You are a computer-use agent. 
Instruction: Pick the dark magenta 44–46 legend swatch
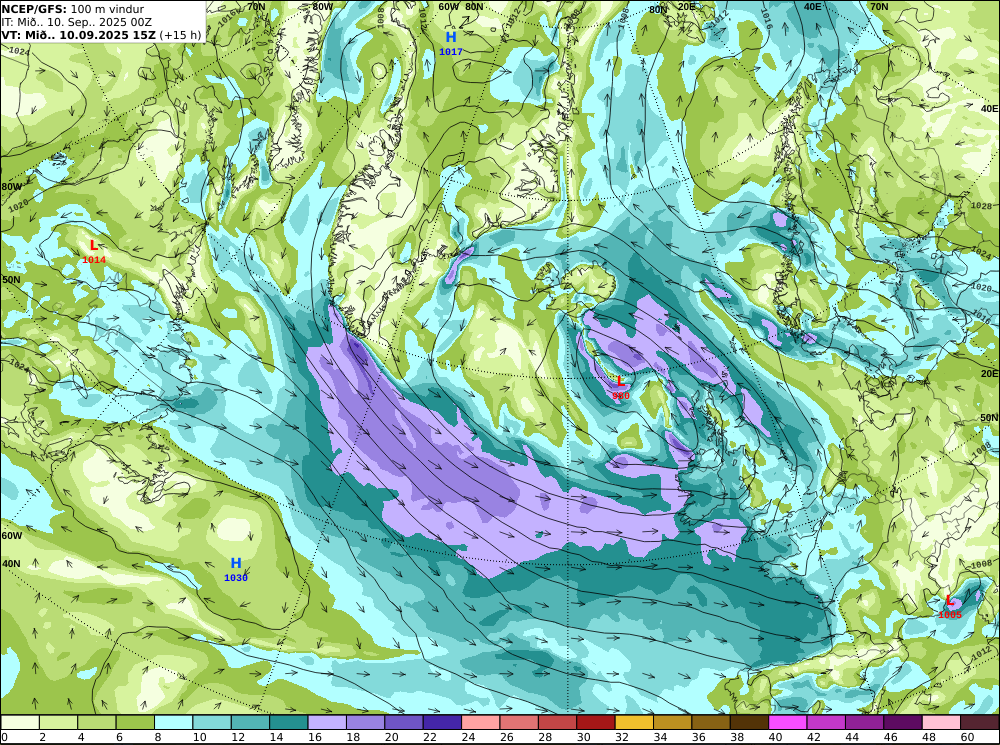[864, 722]
